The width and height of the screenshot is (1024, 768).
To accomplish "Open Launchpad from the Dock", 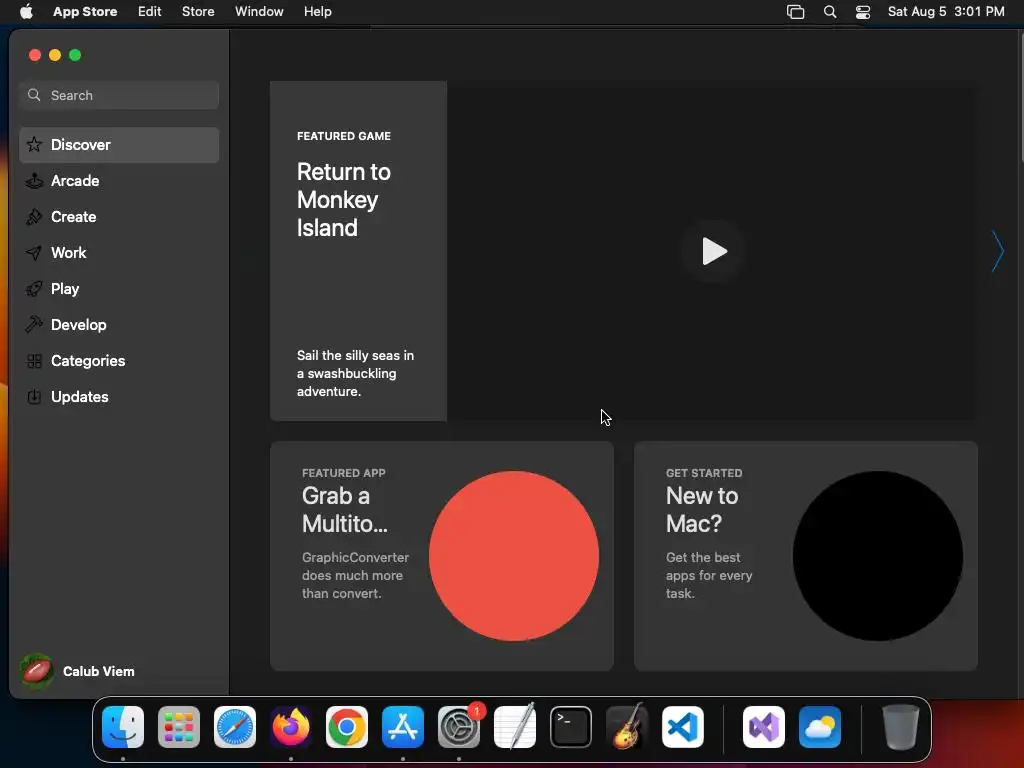I will pyautogui.click(x=179, y=727).
